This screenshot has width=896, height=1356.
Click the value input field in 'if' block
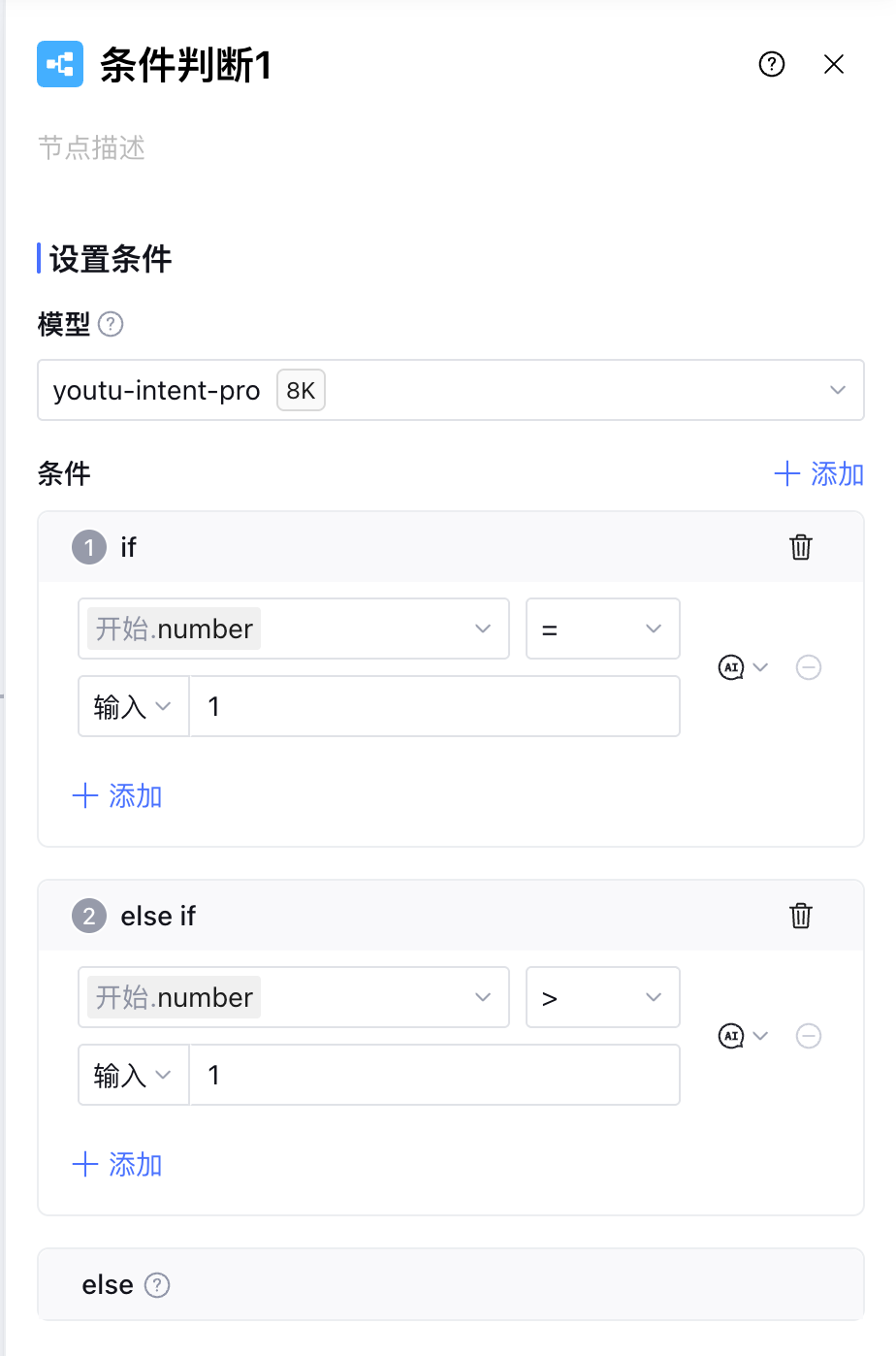(434, 706)
